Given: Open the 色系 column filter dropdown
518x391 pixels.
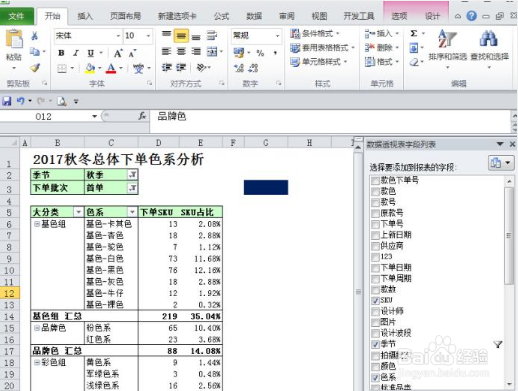Looking at the screenshot, I should [x=132, y=212].
